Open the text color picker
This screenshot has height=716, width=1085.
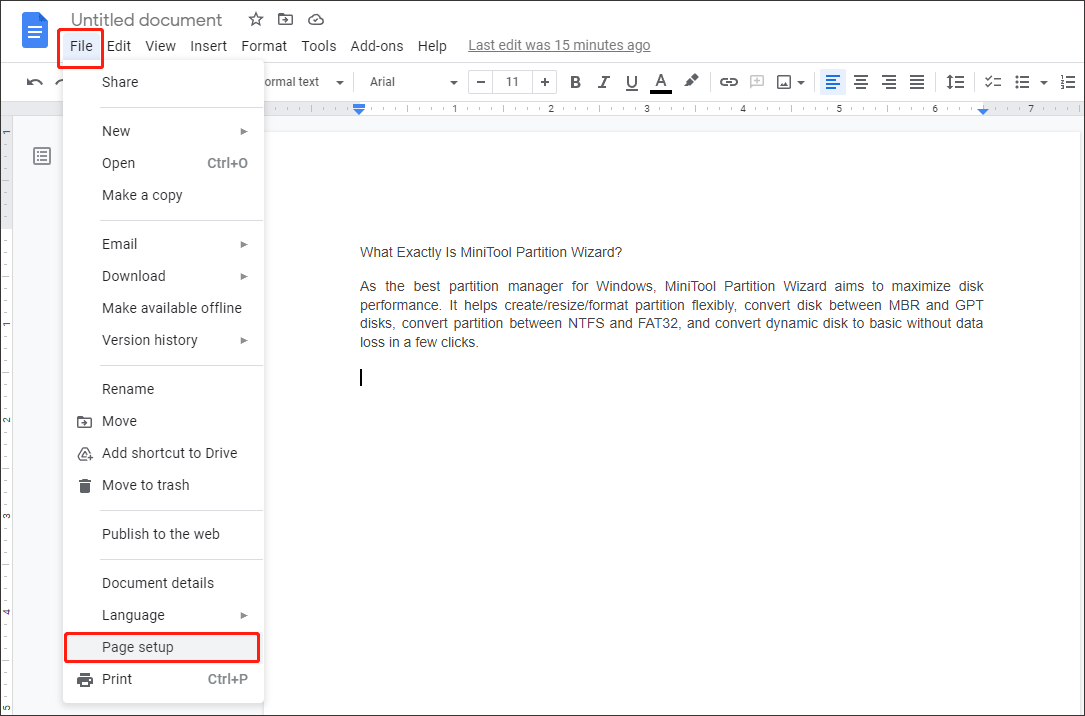[x=661, y=82]
